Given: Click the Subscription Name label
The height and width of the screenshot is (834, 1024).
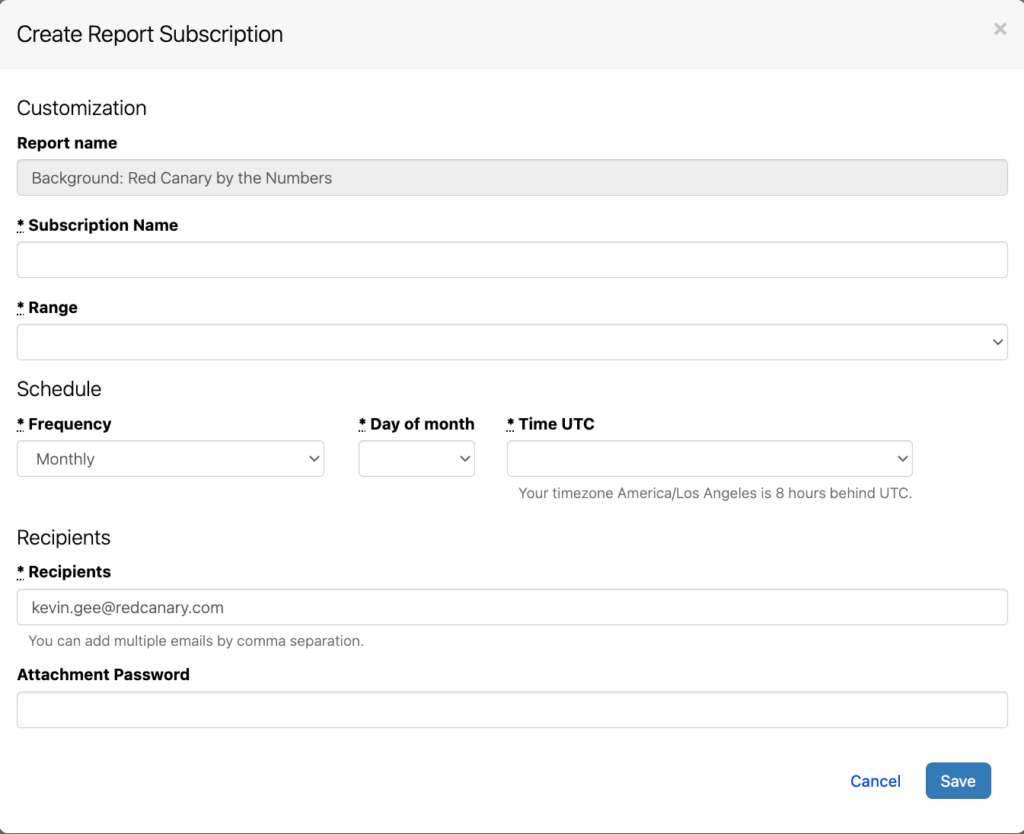Looking at the screenshot, I should (102, 226).
